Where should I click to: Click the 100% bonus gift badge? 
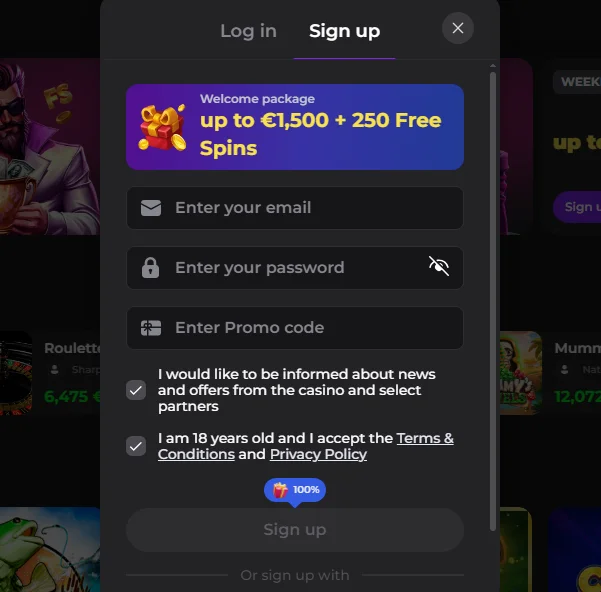click(x=295, y=490)
